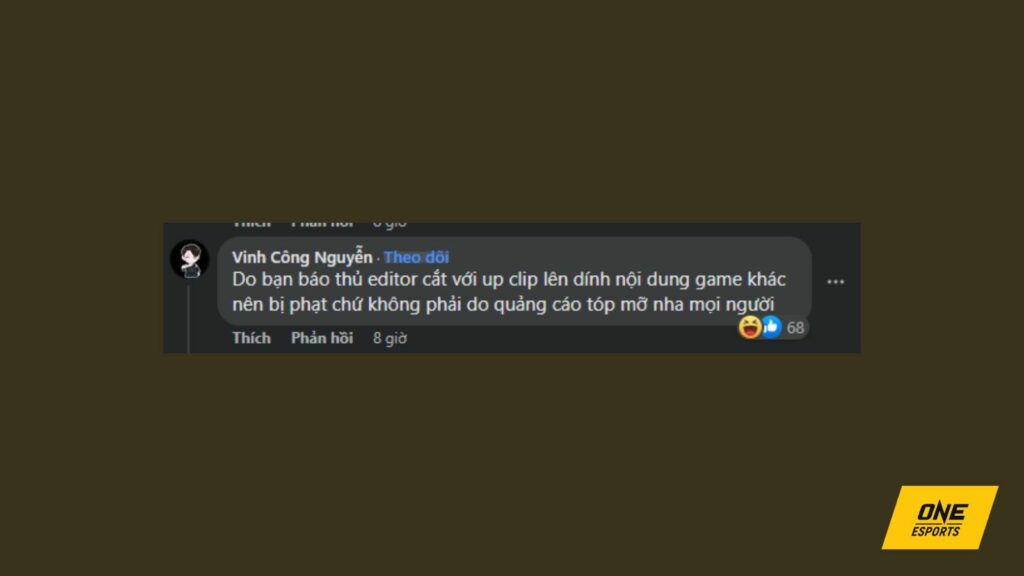The width and height of the screenshot is (1024, 576).
Task: Click the ONE lettering in the yellow logo
Action: pyautogui.click(x=942, y=512)
